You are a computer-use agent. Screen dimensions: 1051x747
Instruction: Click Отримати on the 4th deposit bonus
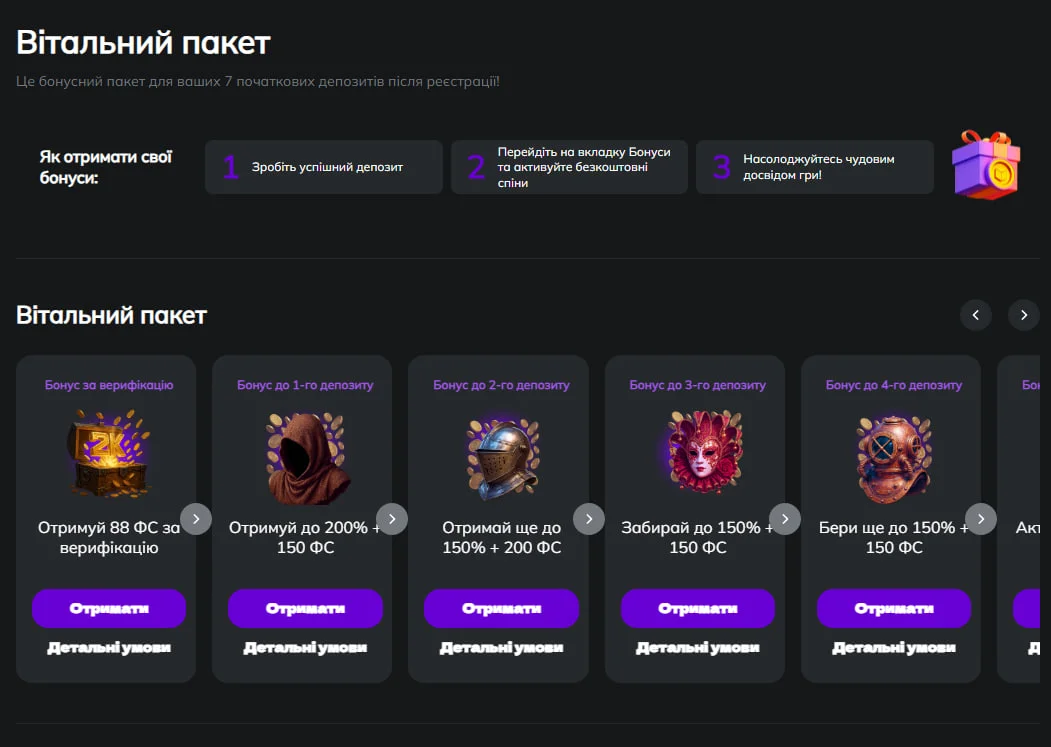(891, 608)
